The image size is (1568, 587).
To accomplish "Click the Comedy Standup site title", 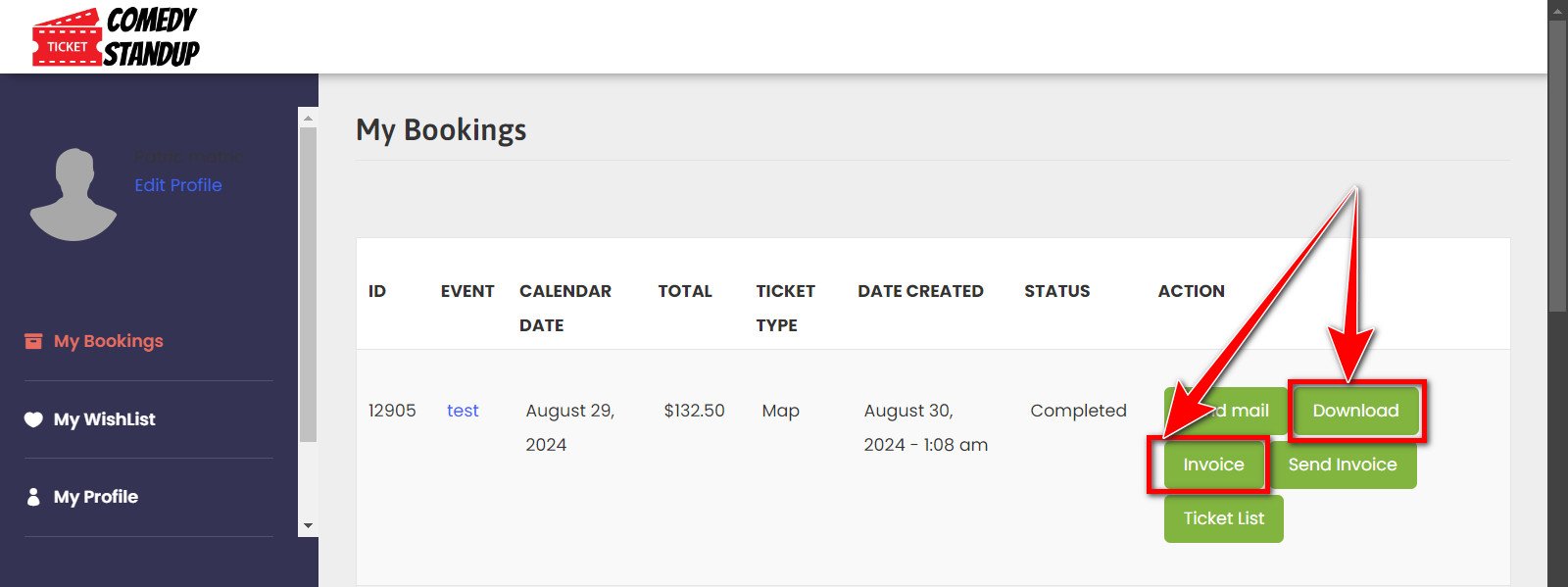I will pyautogui.click(x=152, y=37).
